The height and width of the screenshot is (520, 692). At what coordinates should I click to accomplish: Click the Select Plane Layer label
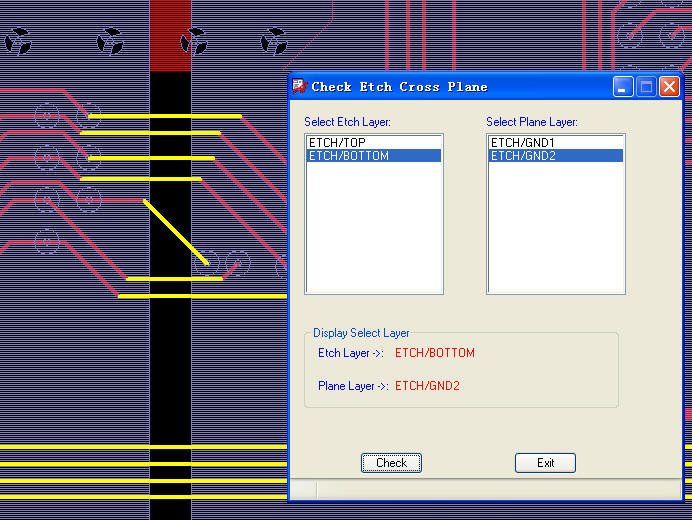(532, 122)
